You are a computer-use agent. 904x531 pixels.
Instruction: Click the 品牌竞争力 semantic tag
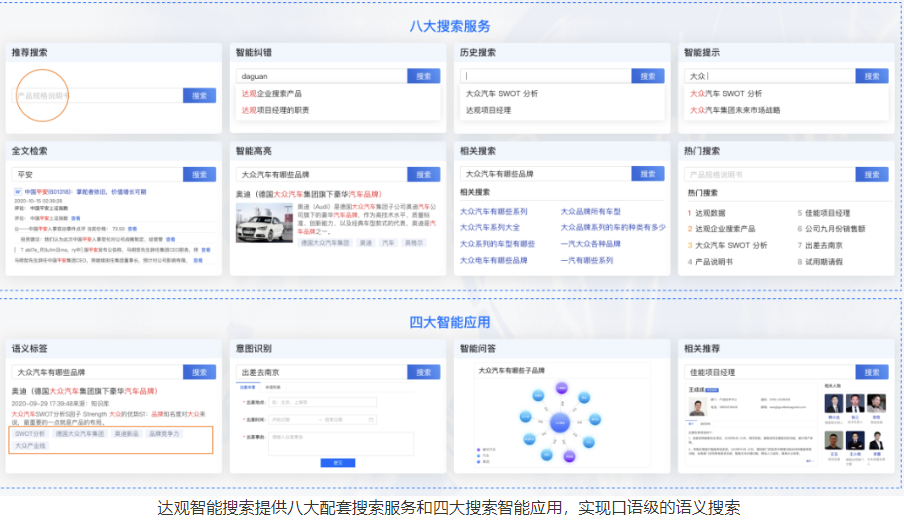(x=164, y=434)
